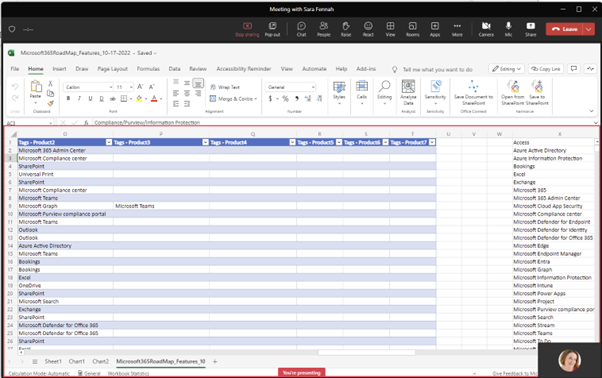Open the font colour picker
This screenshot has width=602, height=378.
pyautogui.click(x=154, y=99)
